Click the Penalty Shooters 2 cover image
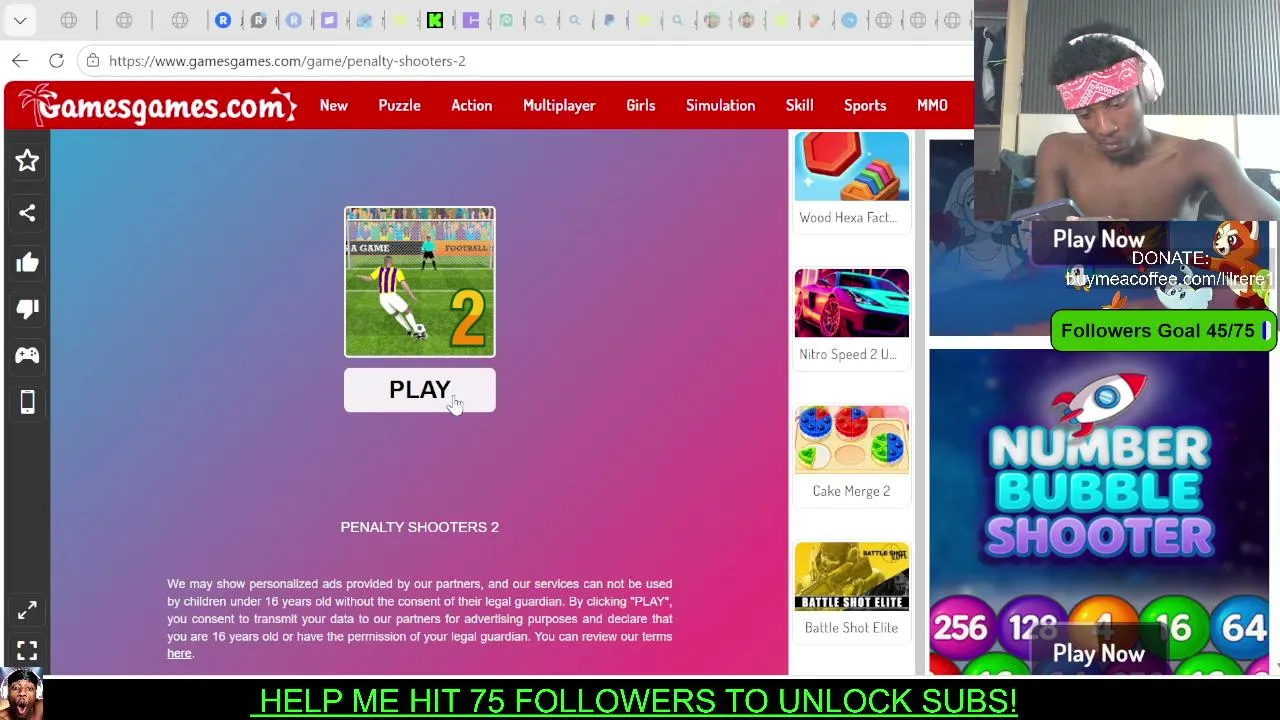Viewport: 1280px width, 720px height. pyautogui.click(x=420, y=282)
